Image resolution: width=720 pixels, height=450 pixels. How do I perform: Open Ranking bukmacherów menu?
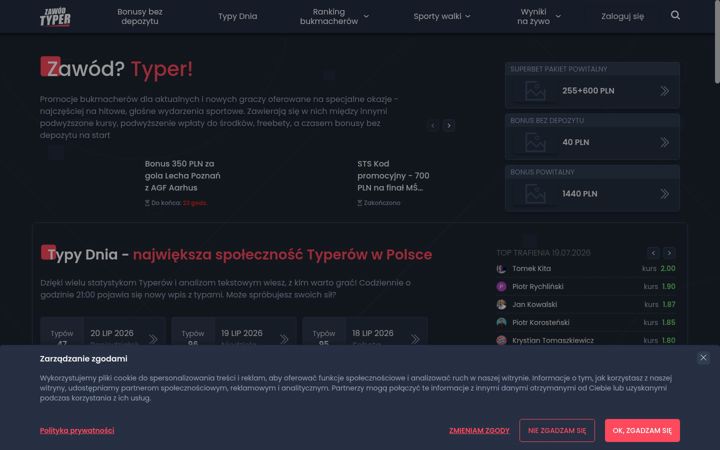329,16
